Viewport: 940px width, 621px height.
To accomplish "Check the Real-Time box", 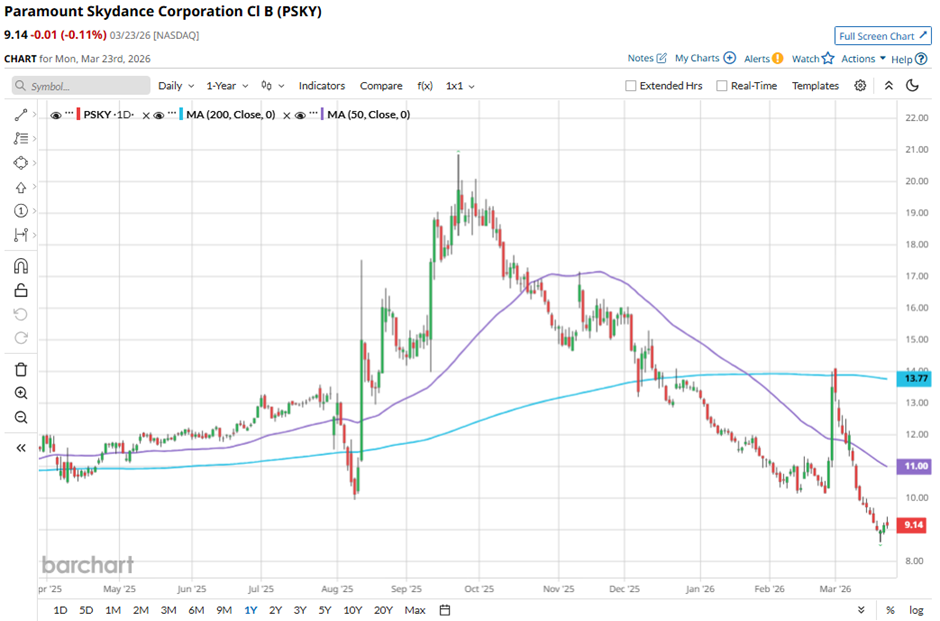I will click(x=722, y=86).
